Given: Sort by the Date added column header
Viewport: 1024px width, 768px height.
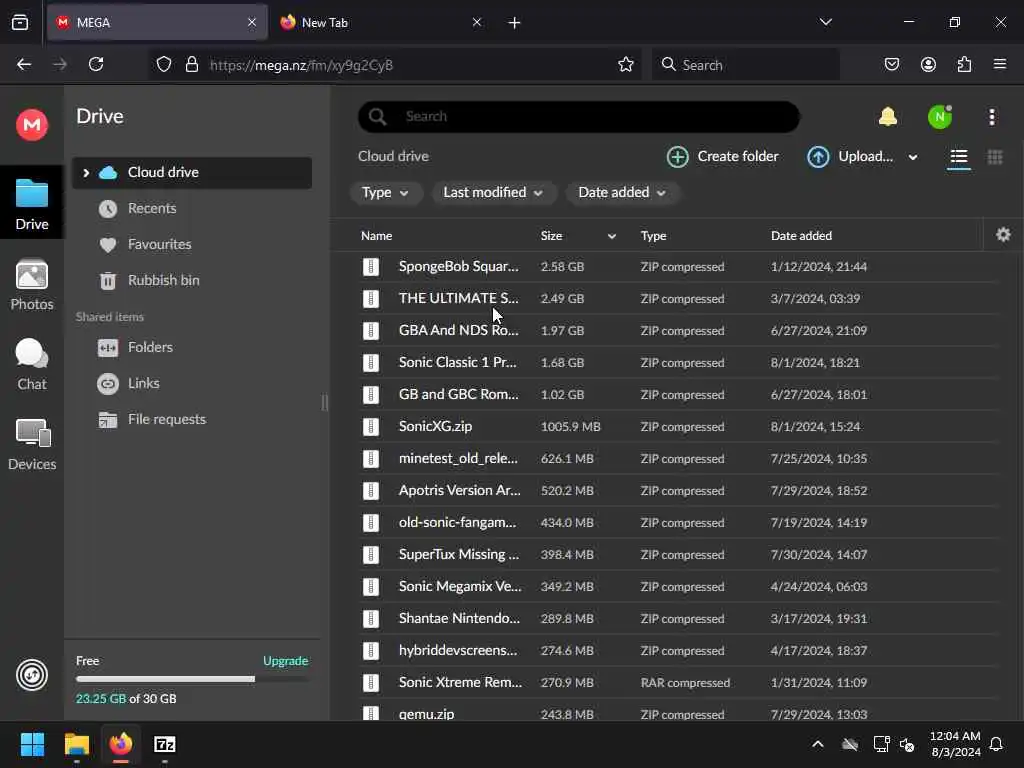Looking at the screenshot, I should tap(801, 236).
